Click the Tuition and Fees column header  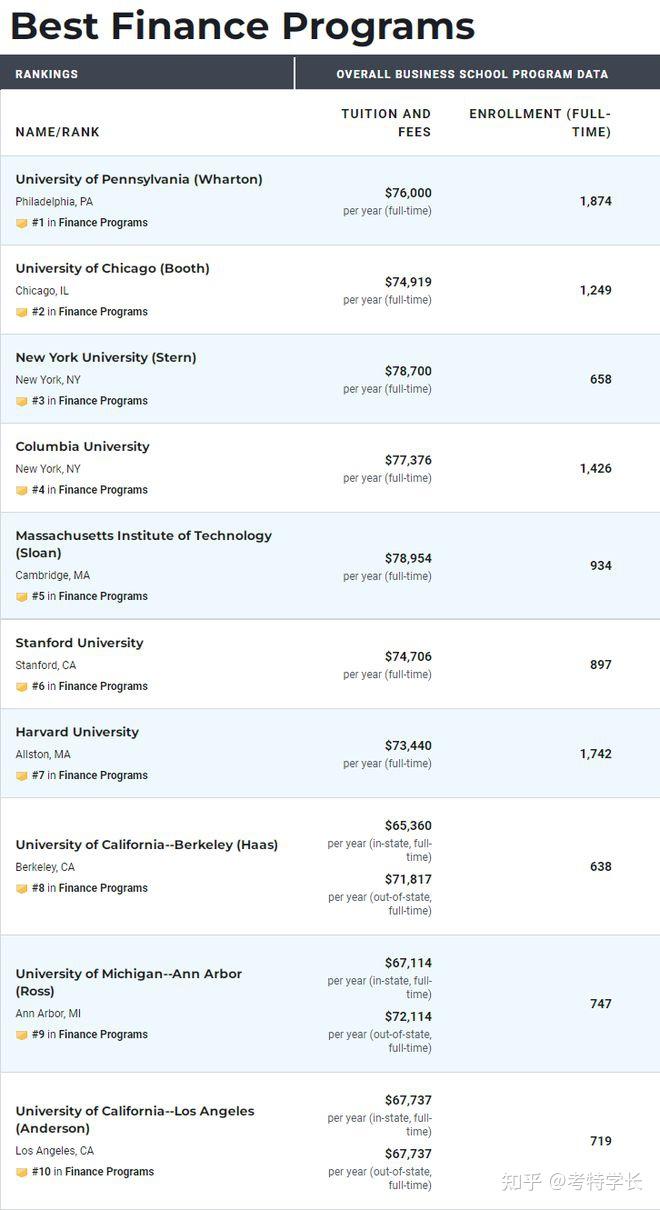pyautogui.click(x=386, y=123)
